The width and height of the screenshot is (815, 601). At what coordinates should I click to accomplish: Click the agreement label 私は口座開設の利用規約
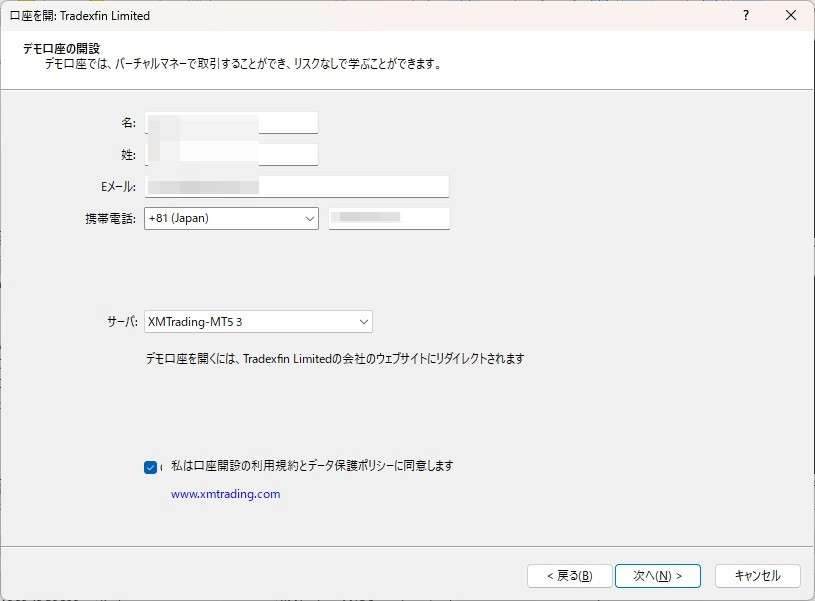point(312,466)
